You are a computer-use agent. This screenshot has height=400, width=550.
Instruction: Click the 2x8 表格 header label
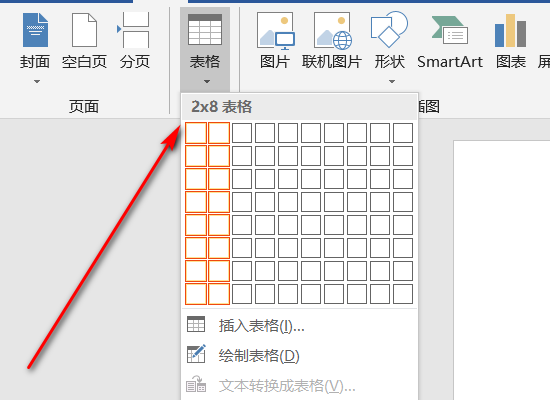pos(221,107)
